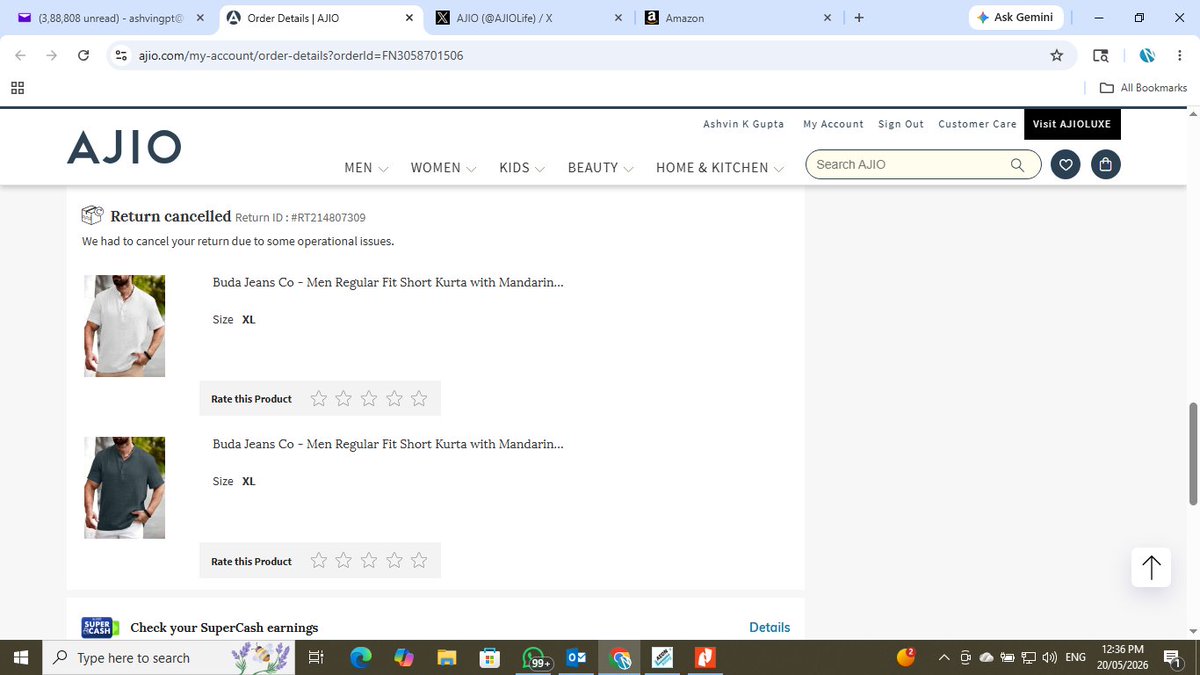This screenshot has height=675, width=1200.
Task: Reload the page with the refresh icon
Action: pyautogui.click(x=84, y=56)
